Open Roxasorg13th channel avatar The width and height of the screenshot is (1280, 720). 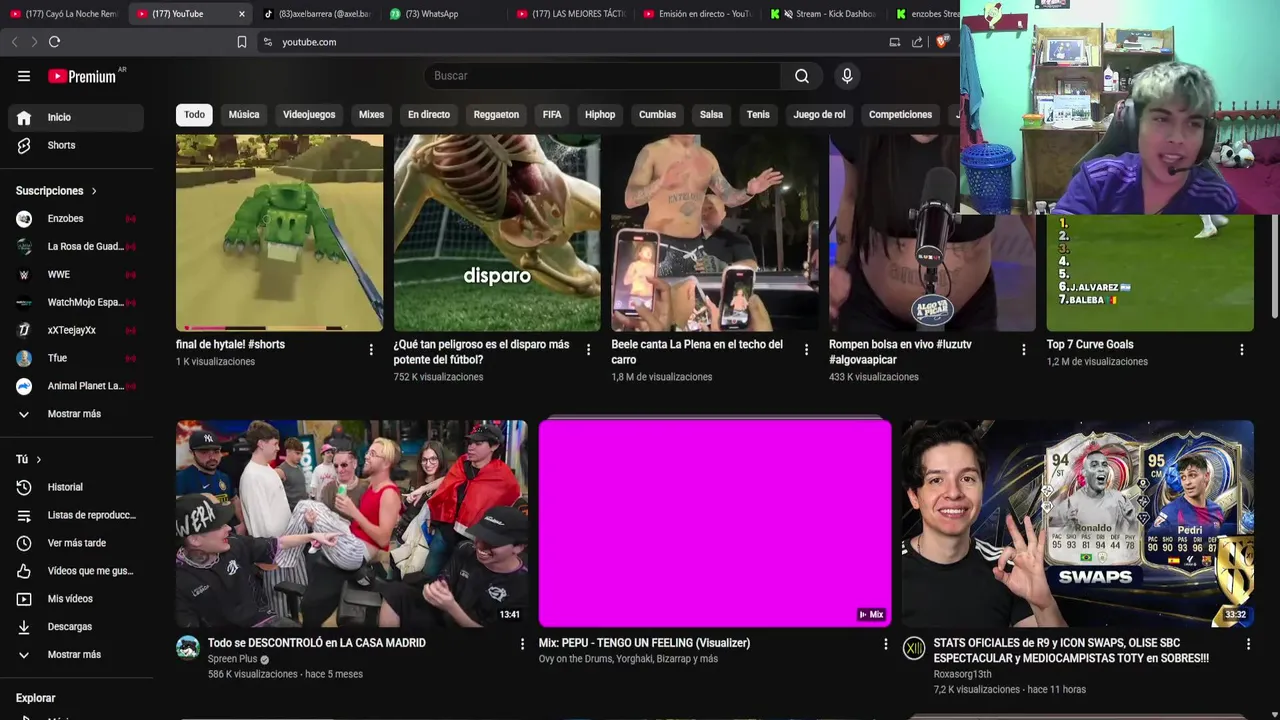pos(914,648)
